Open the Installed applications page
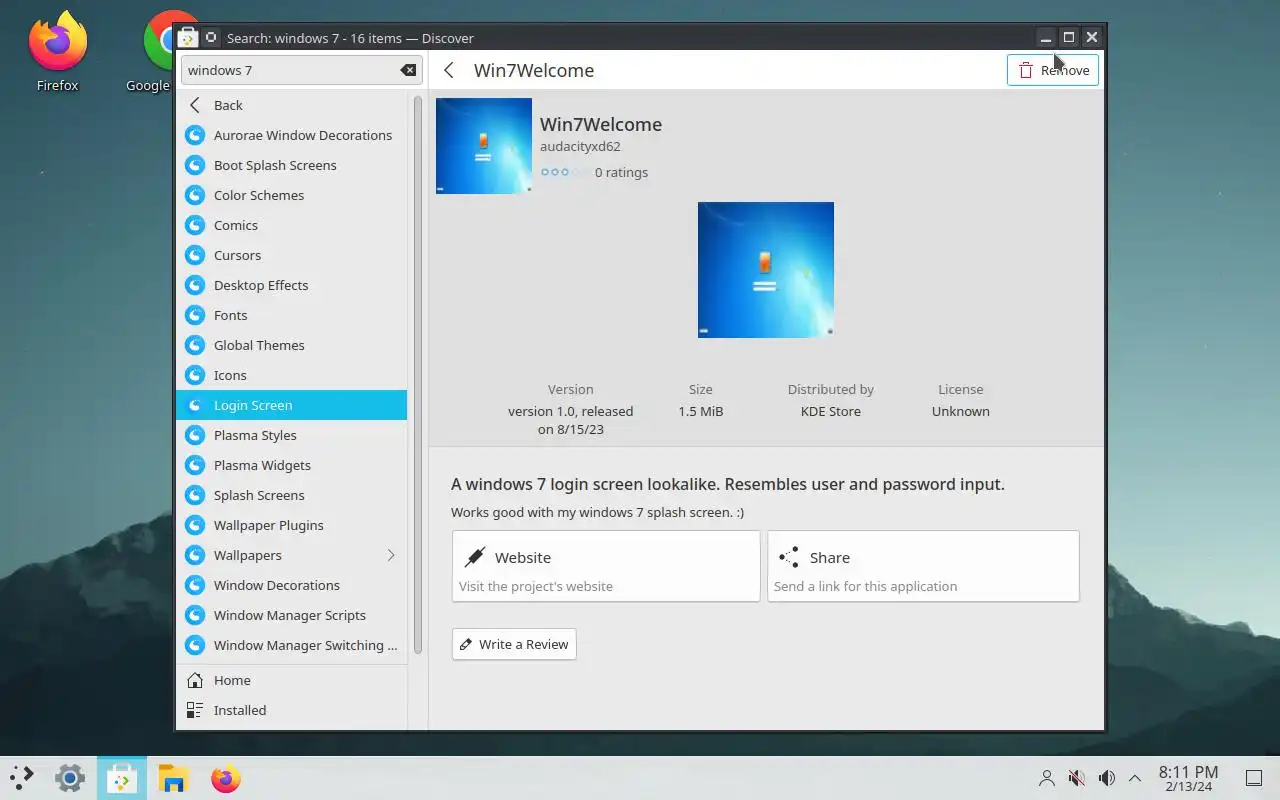 292,710
